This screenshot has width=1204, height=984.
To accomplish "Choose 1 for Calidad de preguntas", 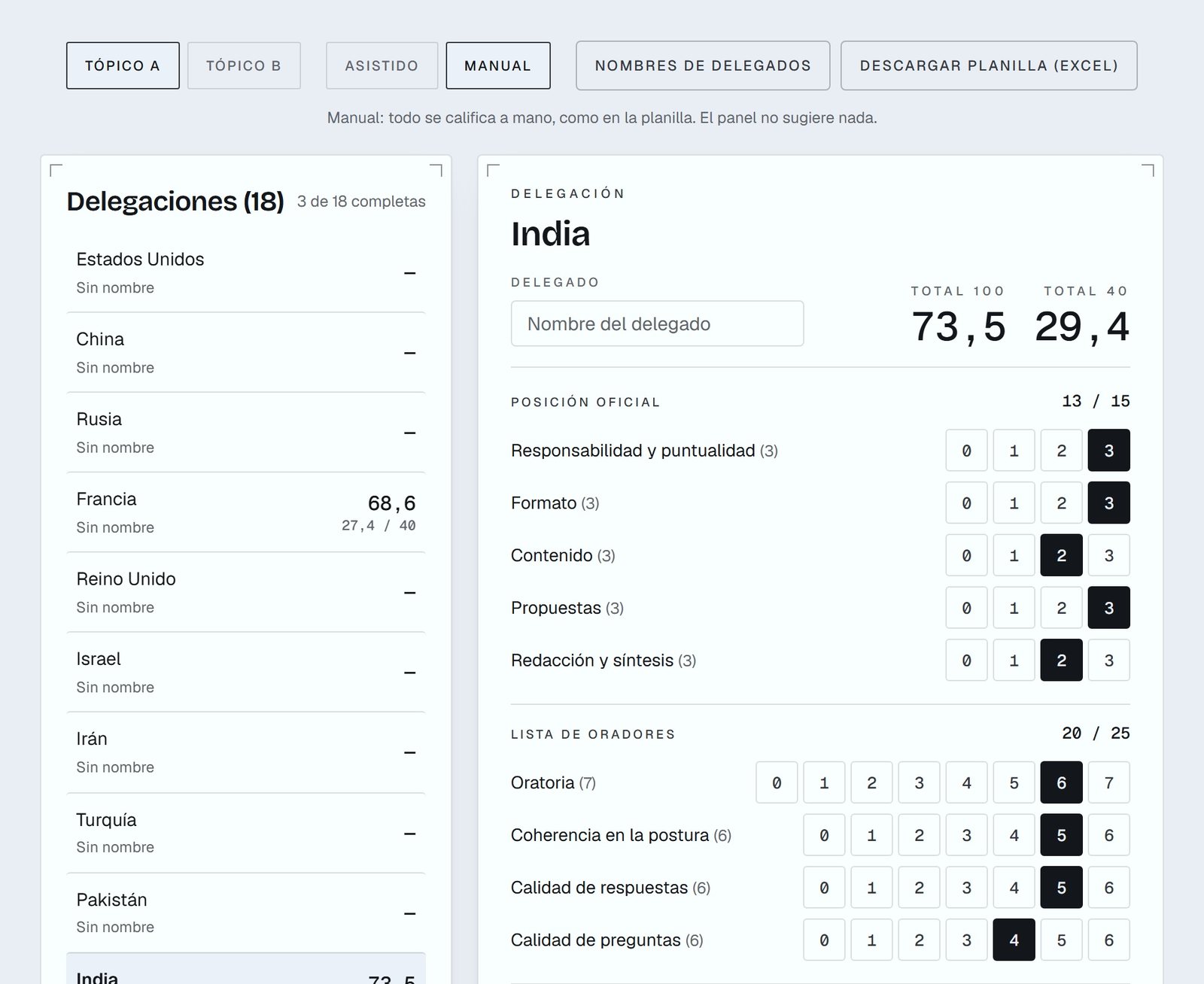I will (x=871, y=940).
